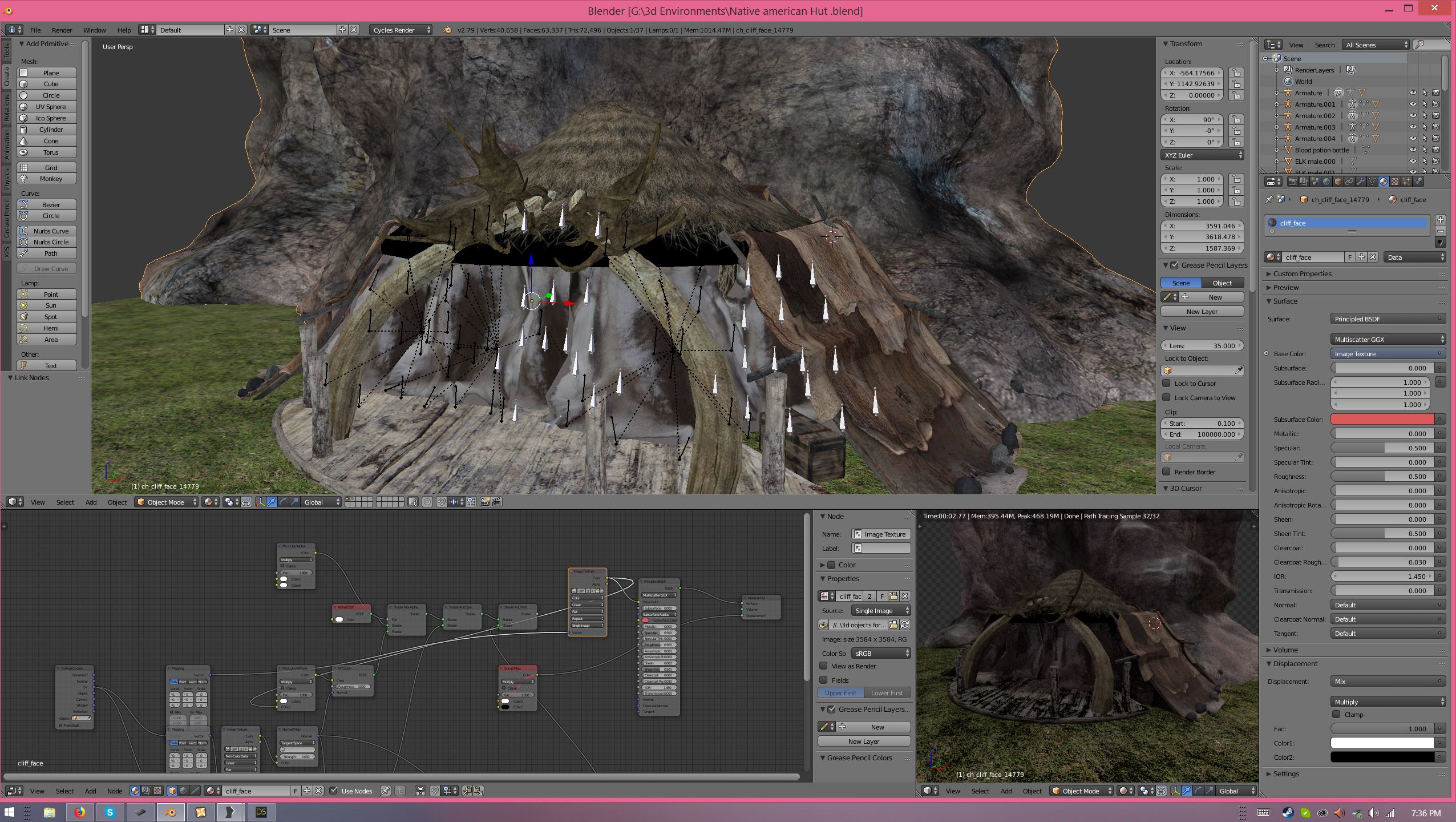The height and width of the screenshot is (822, 1456).
Task: Enable Lock Camera to View checkbox
Action: [x=1167, y=398]
